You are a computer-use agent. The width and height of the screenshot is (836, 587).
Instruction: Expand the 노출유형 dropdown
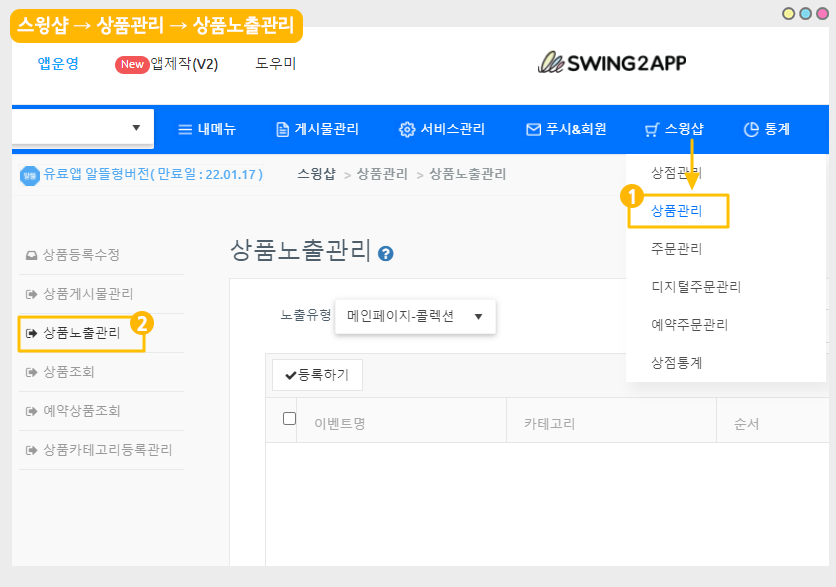pyautogui.click(x=414, y=316)
